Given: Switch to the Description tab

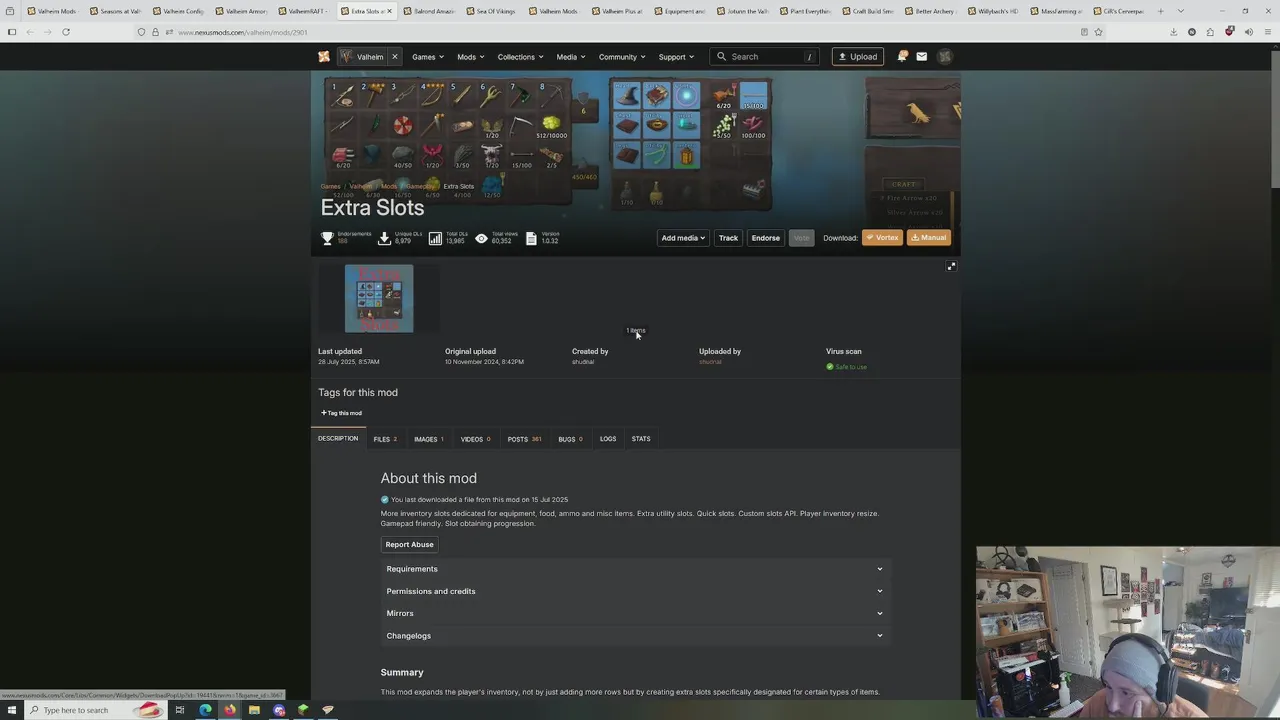Looking at the screenshot, I should (338, 439).
